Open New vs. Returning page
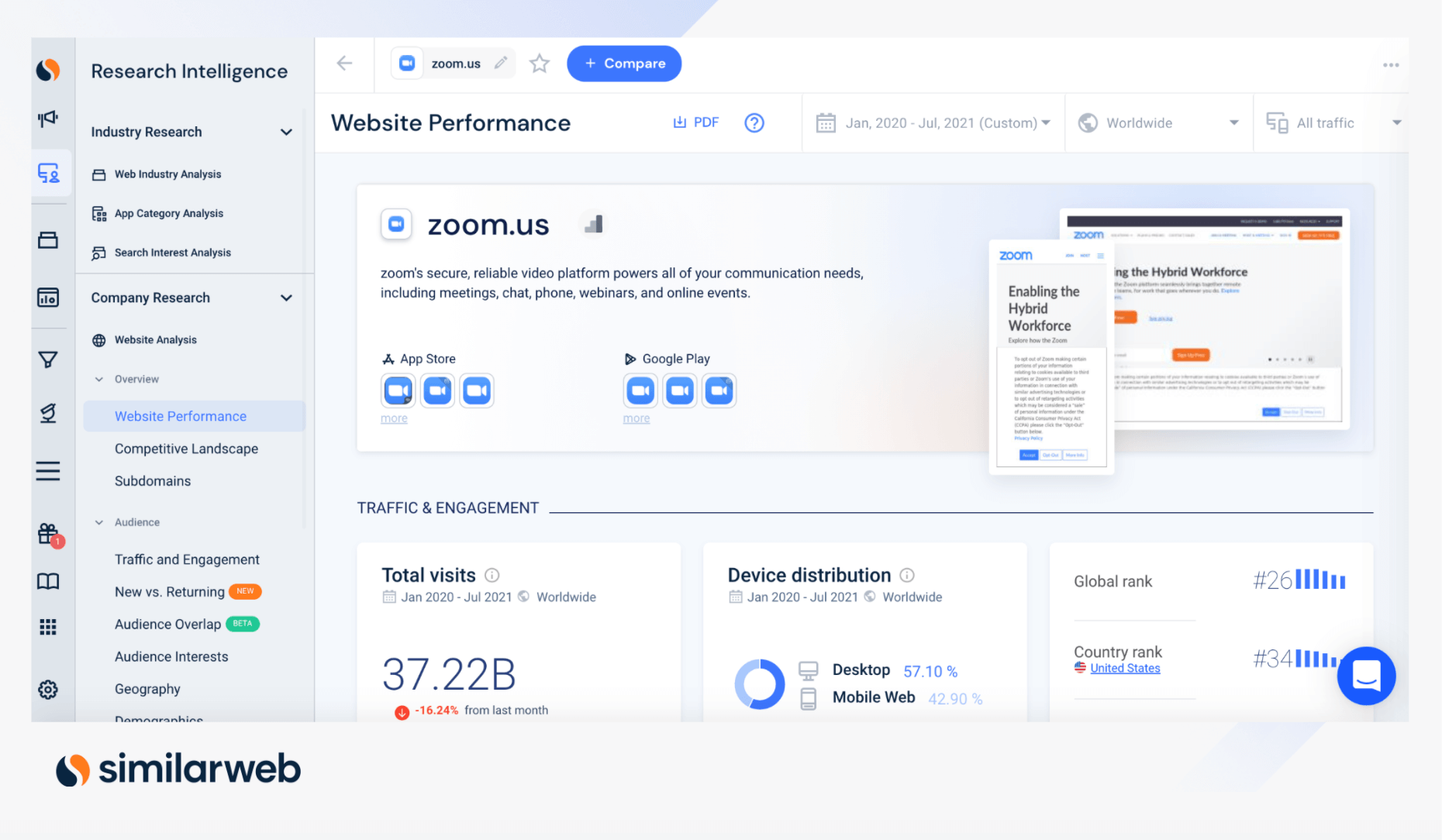 pyautogui.click(x=170, y=592)
